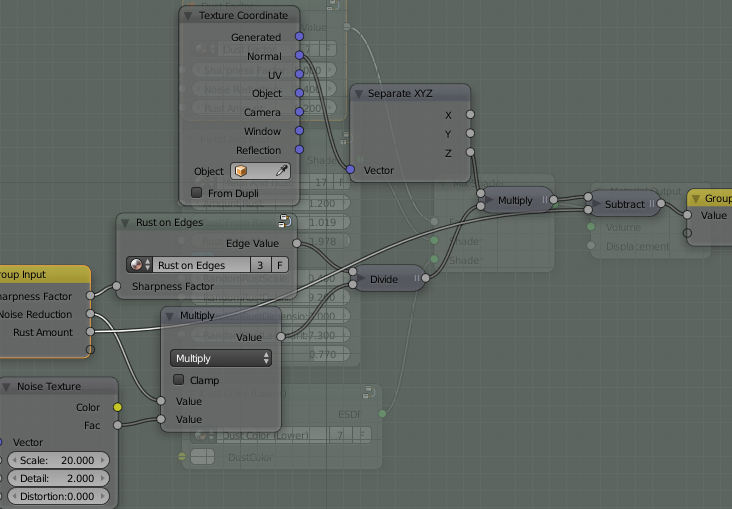Select the Group Input node header
Image resolution: width=732 pixels, height=509 pixels.
click(x=45, y=274)
